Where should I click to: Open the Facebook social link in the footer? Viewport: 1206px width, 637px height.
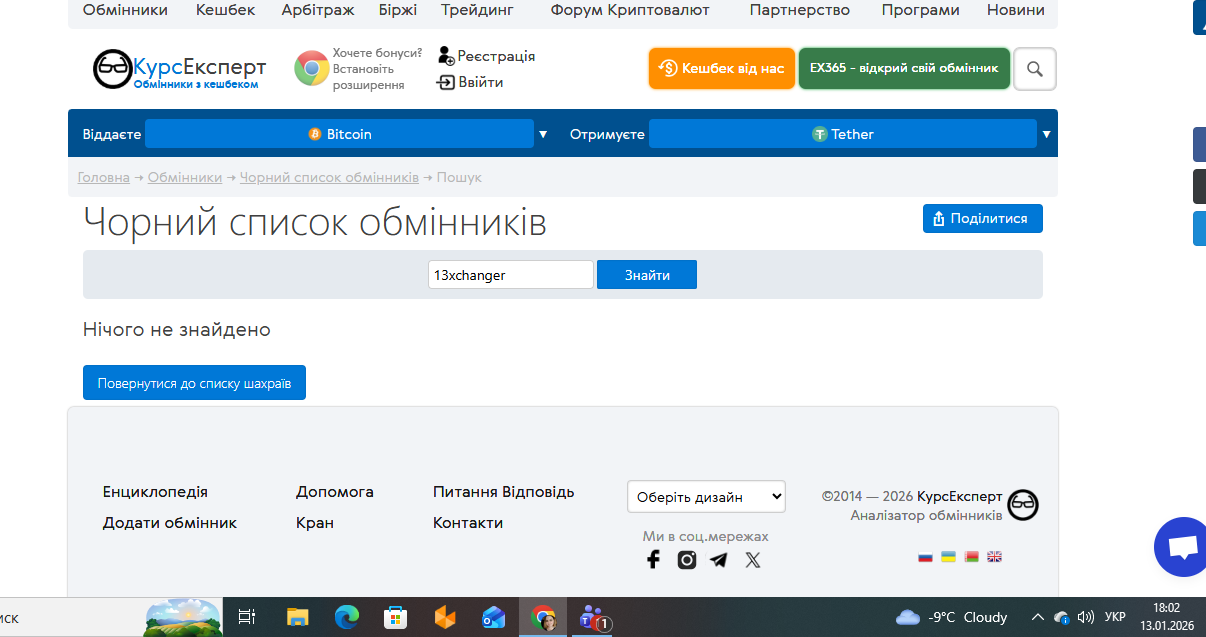(x=653, y=560)
